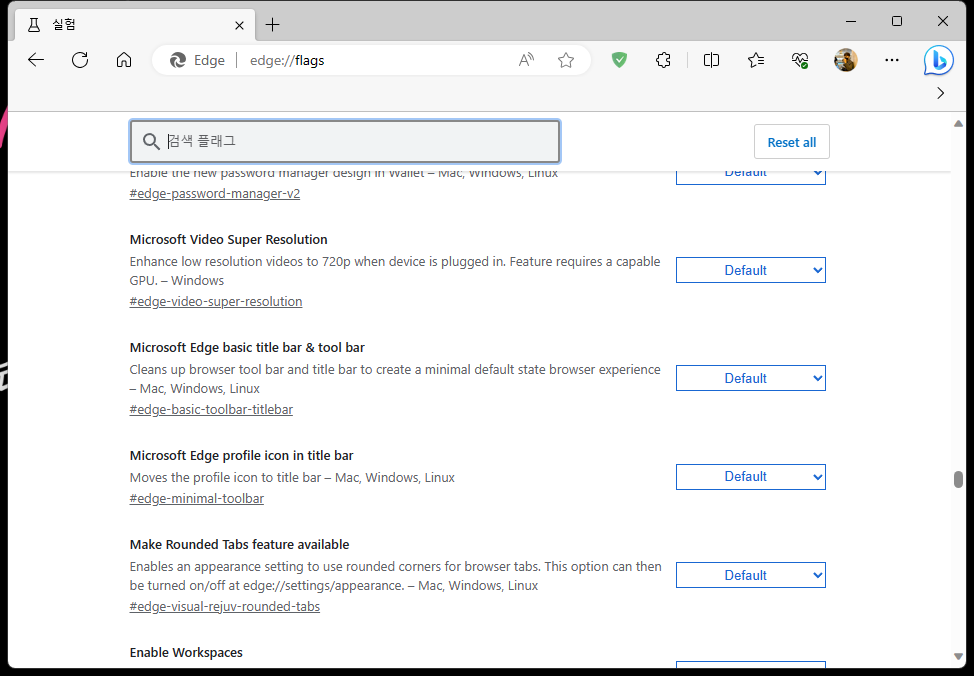Open the Extensions puzzle icon
The height and width of the screenshot is (676, 974).
coord(663,60)
